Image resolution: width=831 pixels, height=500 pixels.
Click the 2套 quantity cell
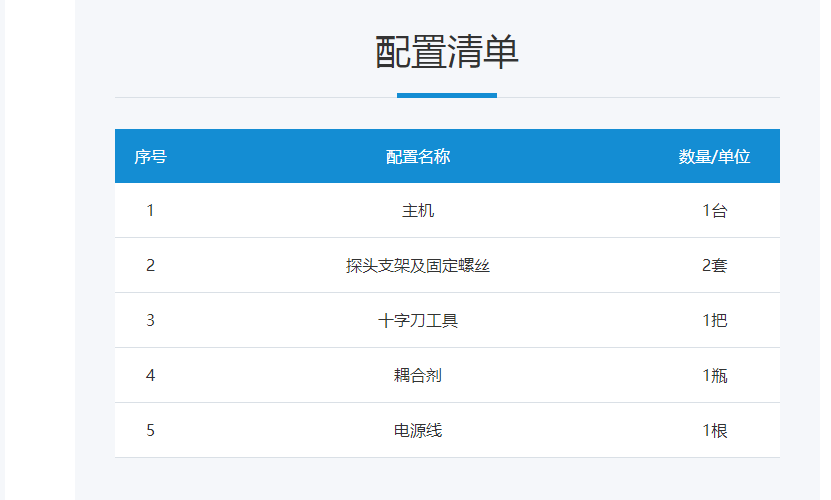tap(714, 265)
